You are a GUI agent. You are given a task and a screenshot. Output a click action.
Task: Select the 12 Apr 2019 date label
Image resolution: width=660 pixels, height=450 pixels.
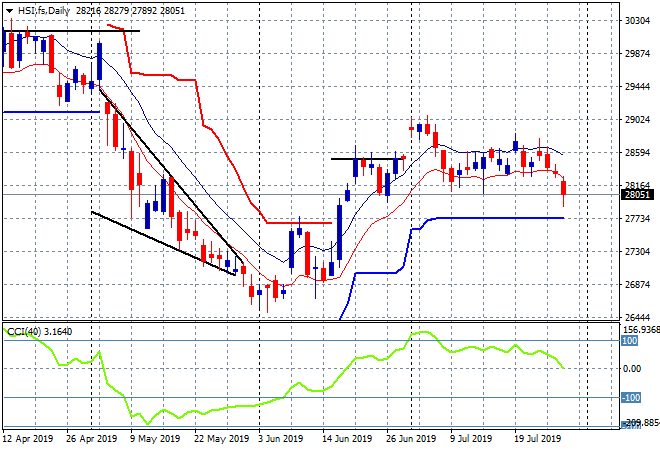tap(28, 438)
